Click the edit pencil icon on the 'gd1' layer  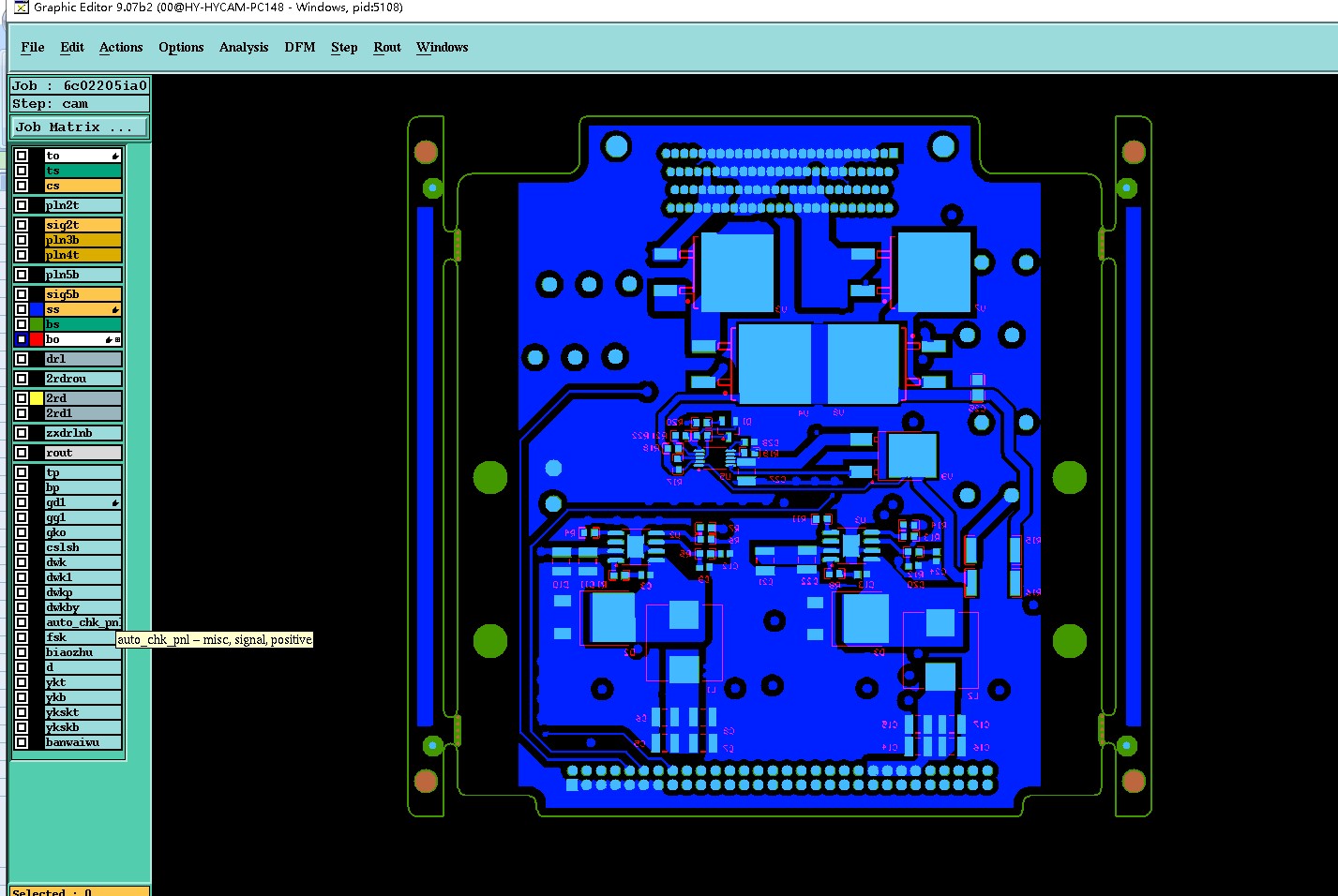115,503
